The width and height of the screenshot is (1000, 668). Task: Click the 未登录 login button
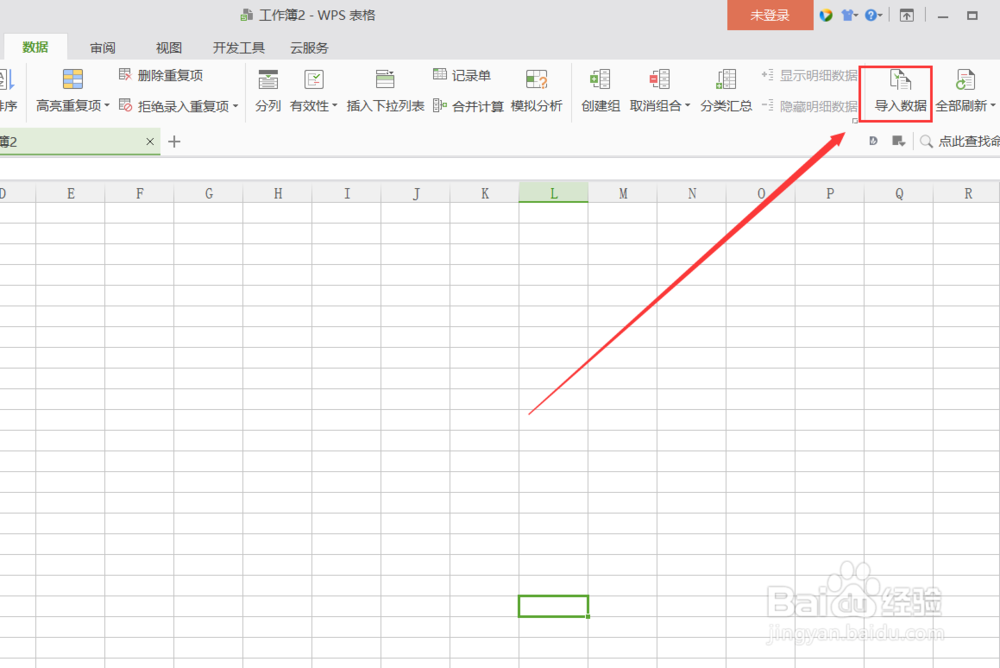[x=770, y=15]
